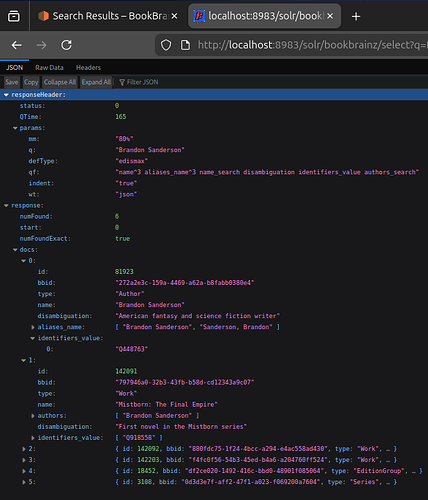Open a new browser tab
Screen dimensions: 428x500
click(x=356, y=16)
